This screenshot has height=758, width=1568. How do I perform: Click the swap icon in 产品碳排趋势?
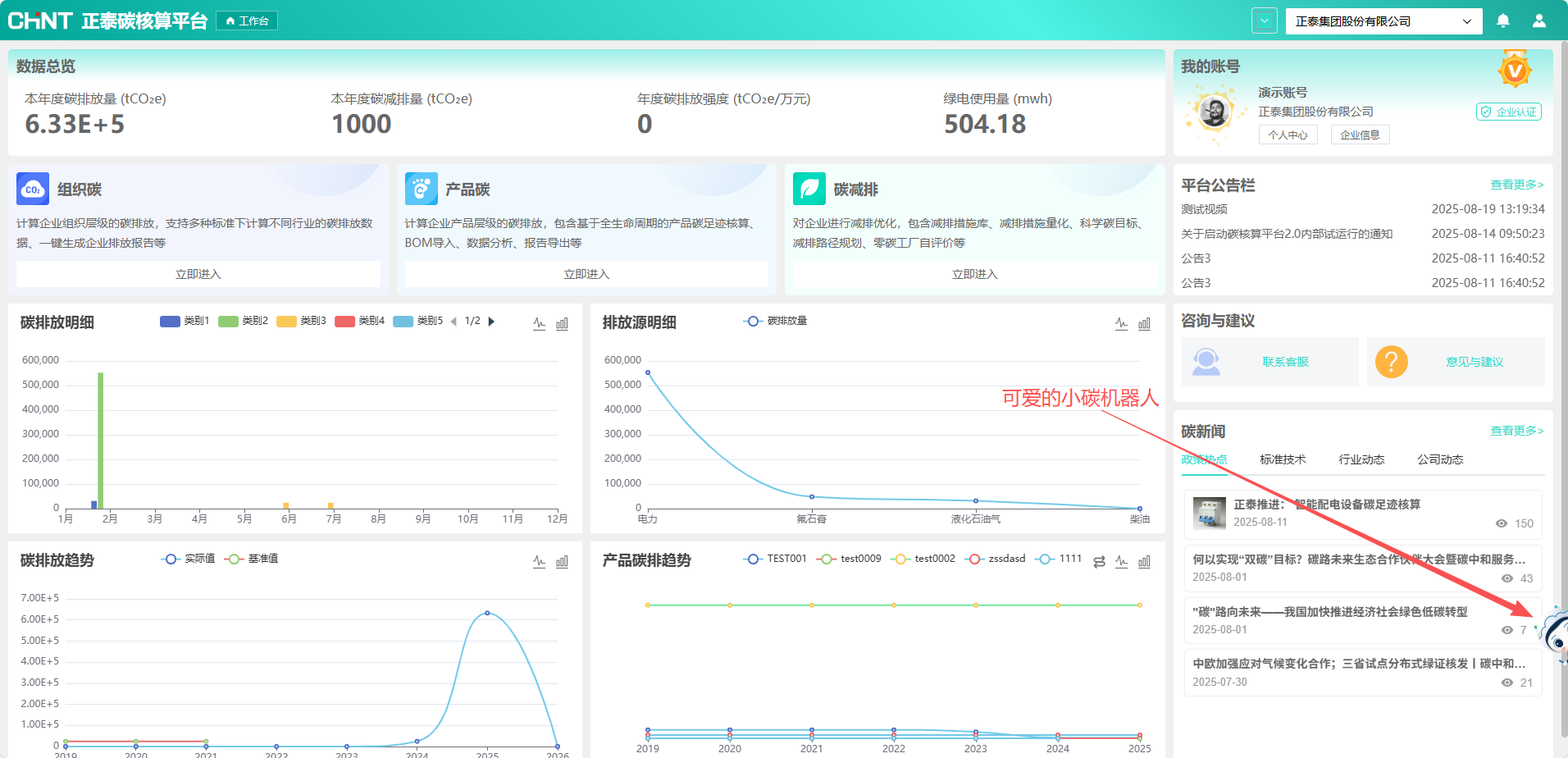1099,561
